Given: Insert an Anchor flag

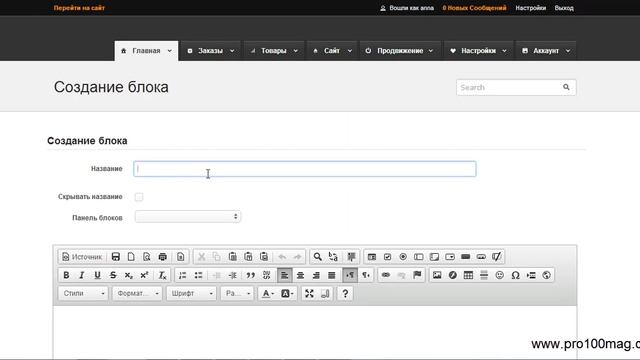Looking at the screenshot, I should point(417,275).
